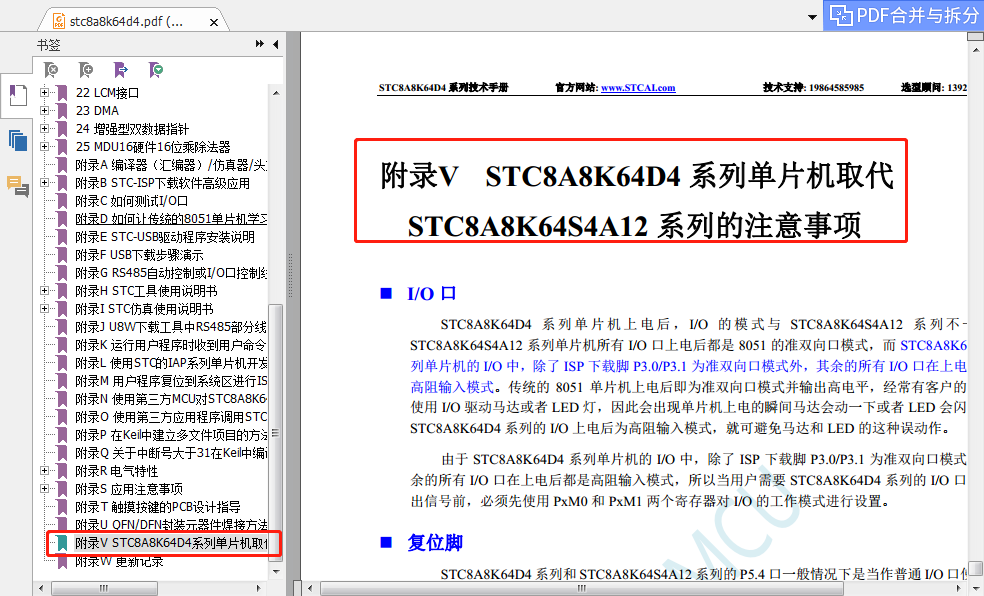Click the bookmarks horizontal scrollbar thumb
This screenshot has height=596, width=984.
point(104,588)
